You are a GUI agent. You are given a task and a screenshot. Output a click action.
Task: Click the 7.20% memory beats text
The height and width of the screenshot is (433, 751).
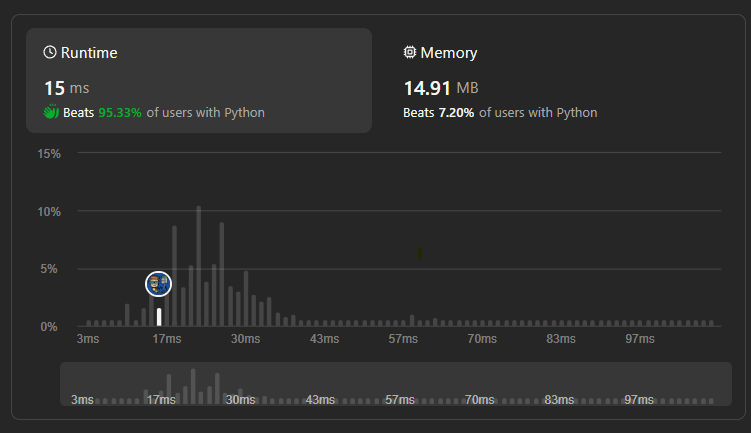pos(456,113)
